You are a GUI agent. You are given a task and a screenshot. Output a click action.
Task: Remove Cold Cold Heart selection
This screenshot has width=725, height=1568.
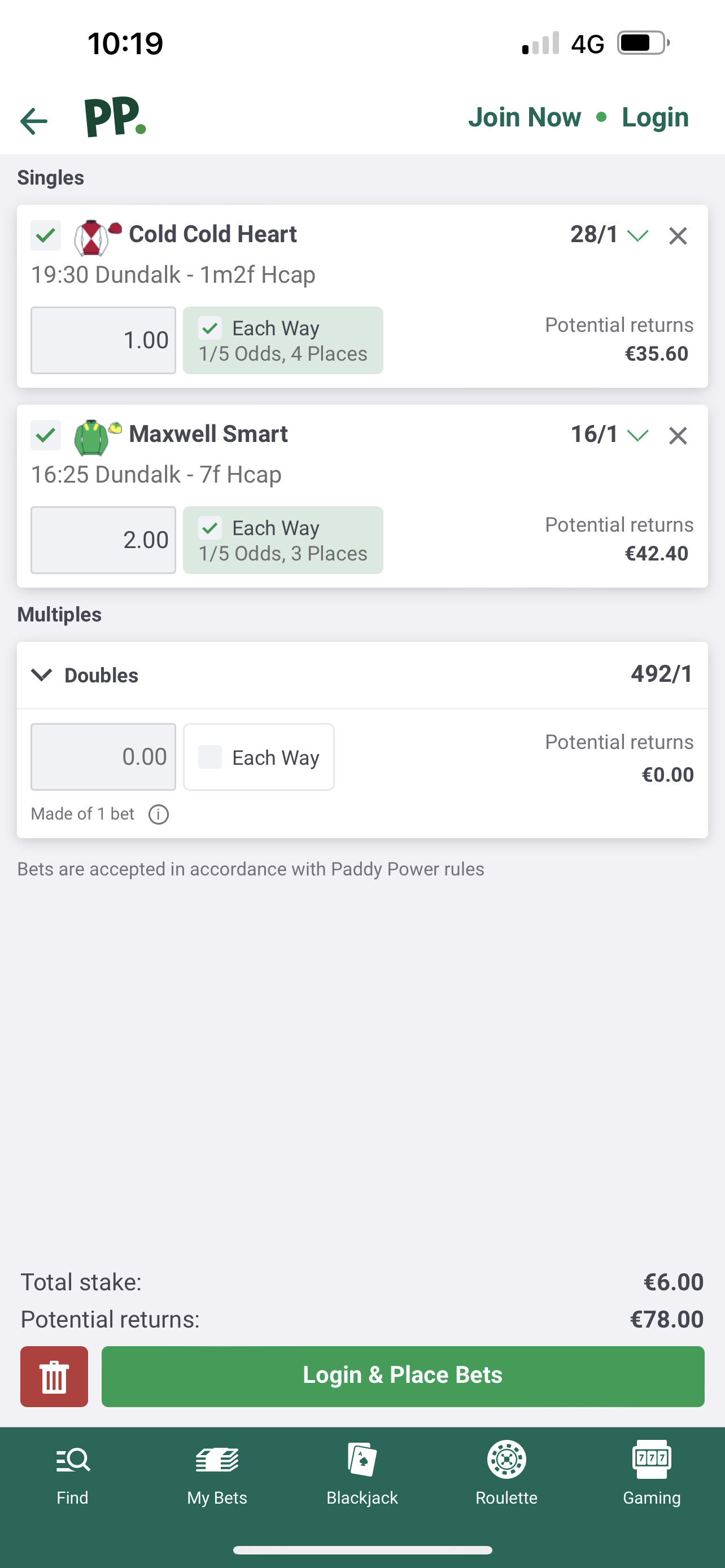pos(678,235)
